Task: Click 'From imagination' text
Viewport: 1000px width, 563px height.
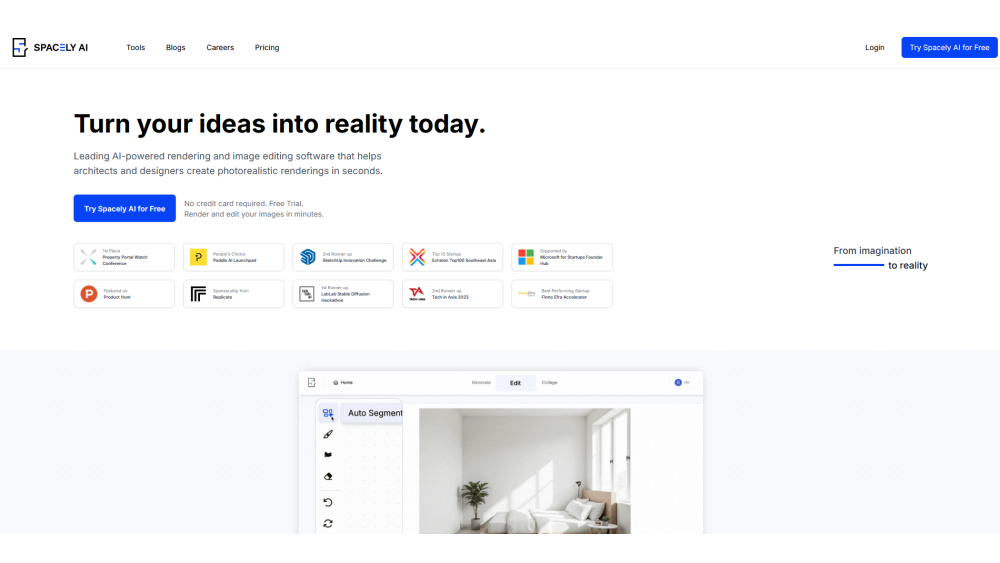Action: coord(872,251)
